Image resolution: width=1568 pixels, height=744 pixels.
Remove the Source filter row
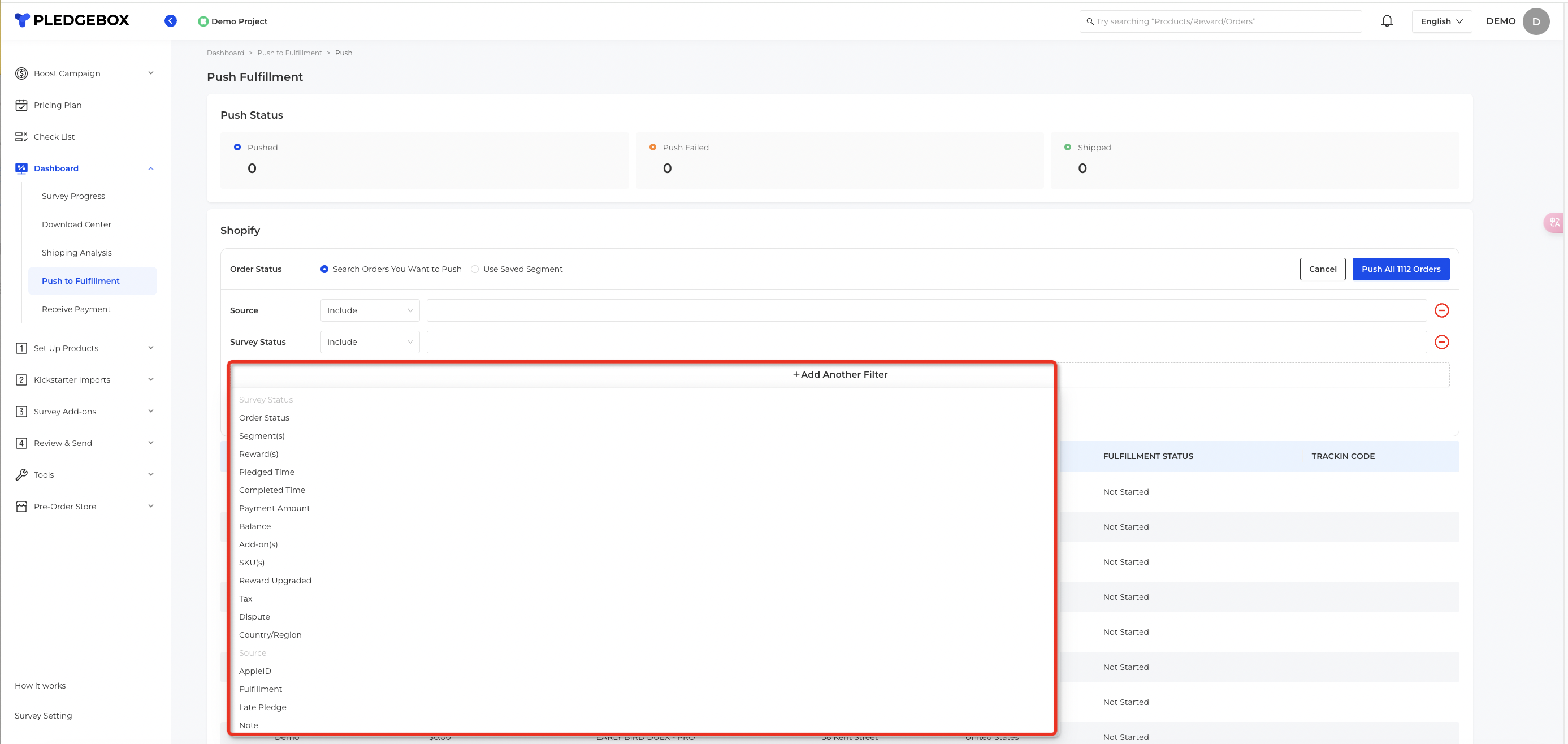click(x=1441, y=310)
